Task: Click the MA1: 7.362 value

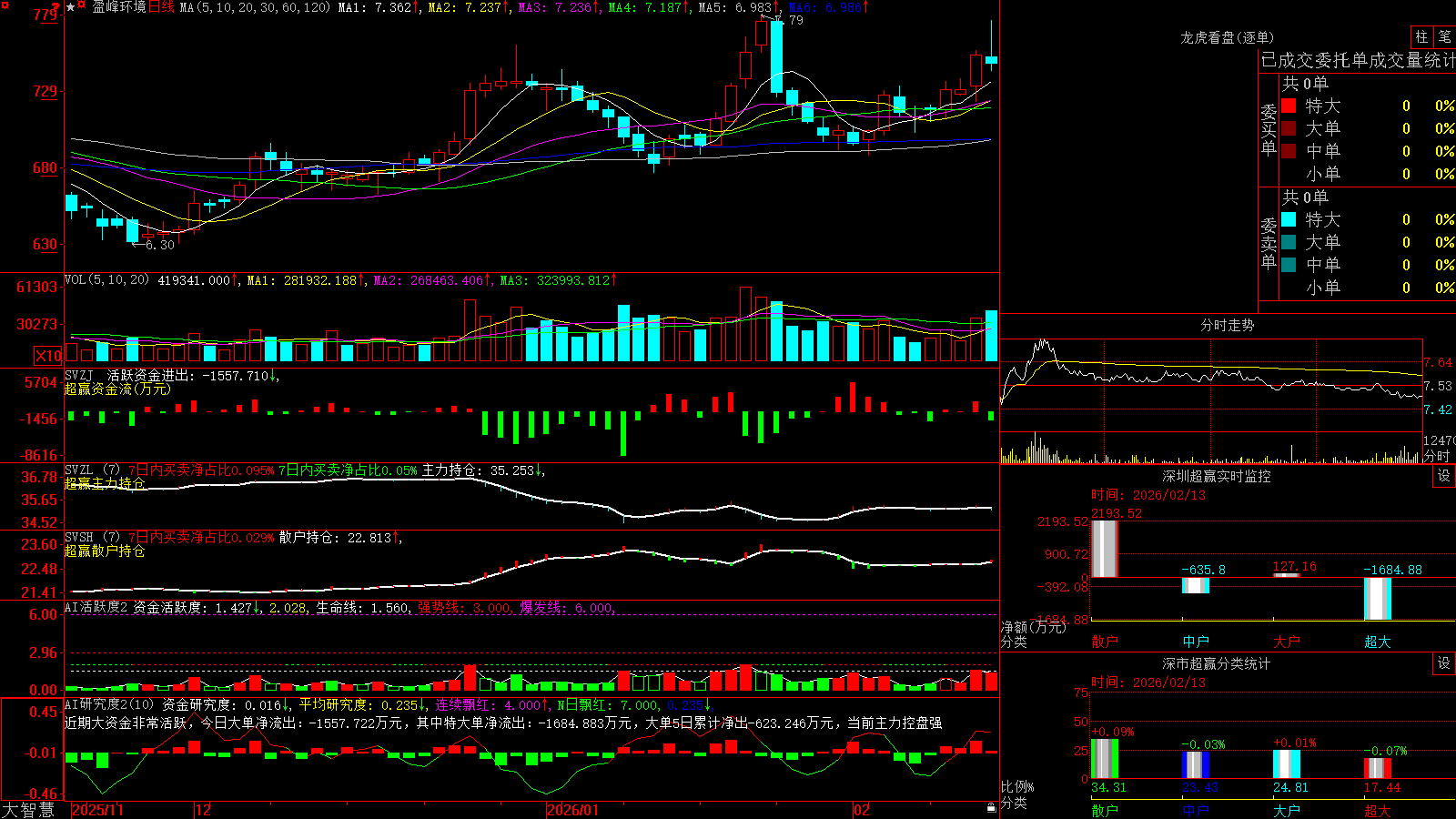Action: (x=378, y=7)
